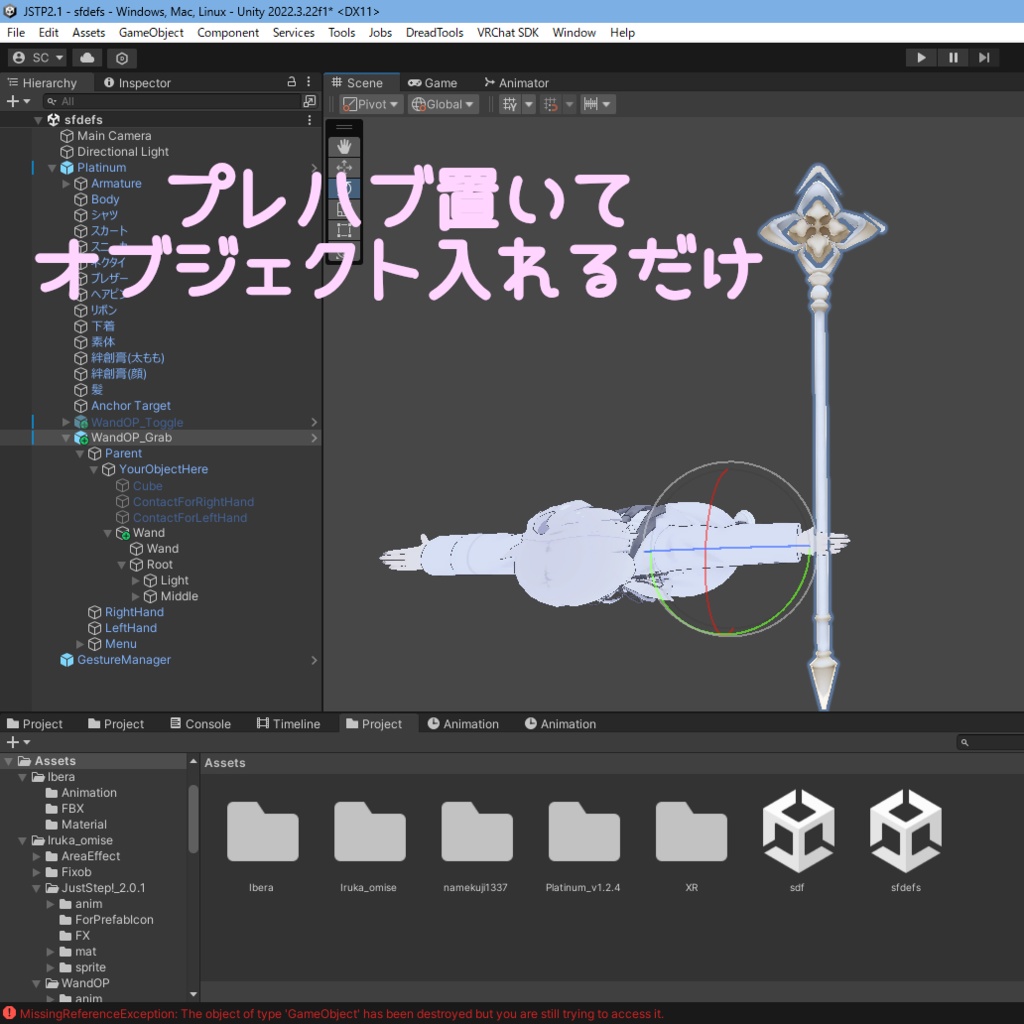Open the GestureManager prefab arrow
Viewport: 1024px width, 1024px height.
coord(314,660)
